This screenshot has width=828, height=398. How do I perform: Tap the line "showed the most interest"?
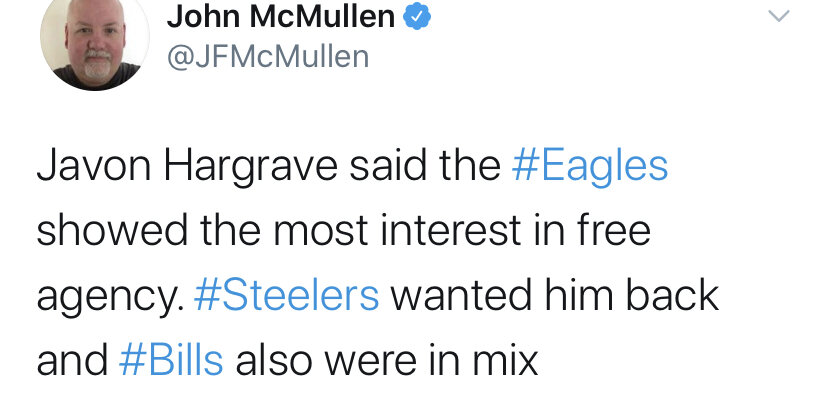279,231
